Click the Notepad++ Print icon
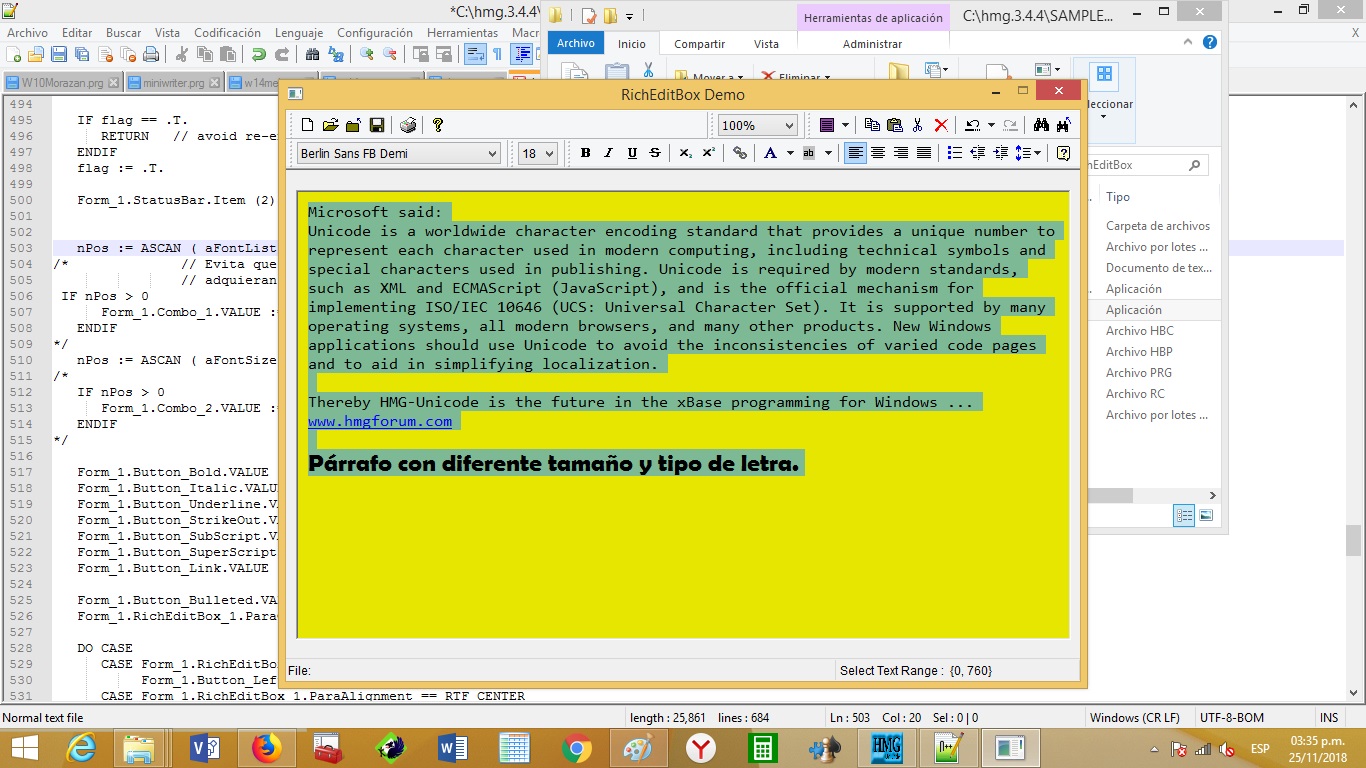Viewport: 1366px width, 768px height. click(151, 55)
